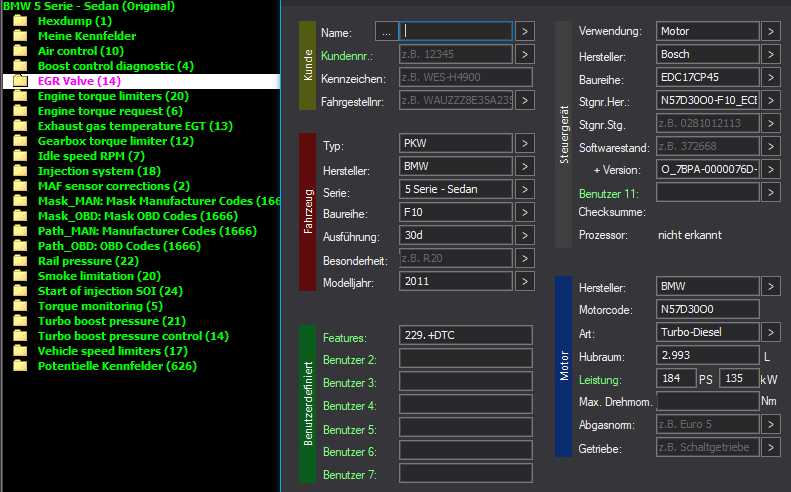Image resolution: width=791 pixels, height=492 pixels.
Task: Expand the vehicle Hersteller BMW arrow
Action: [525, 167]
